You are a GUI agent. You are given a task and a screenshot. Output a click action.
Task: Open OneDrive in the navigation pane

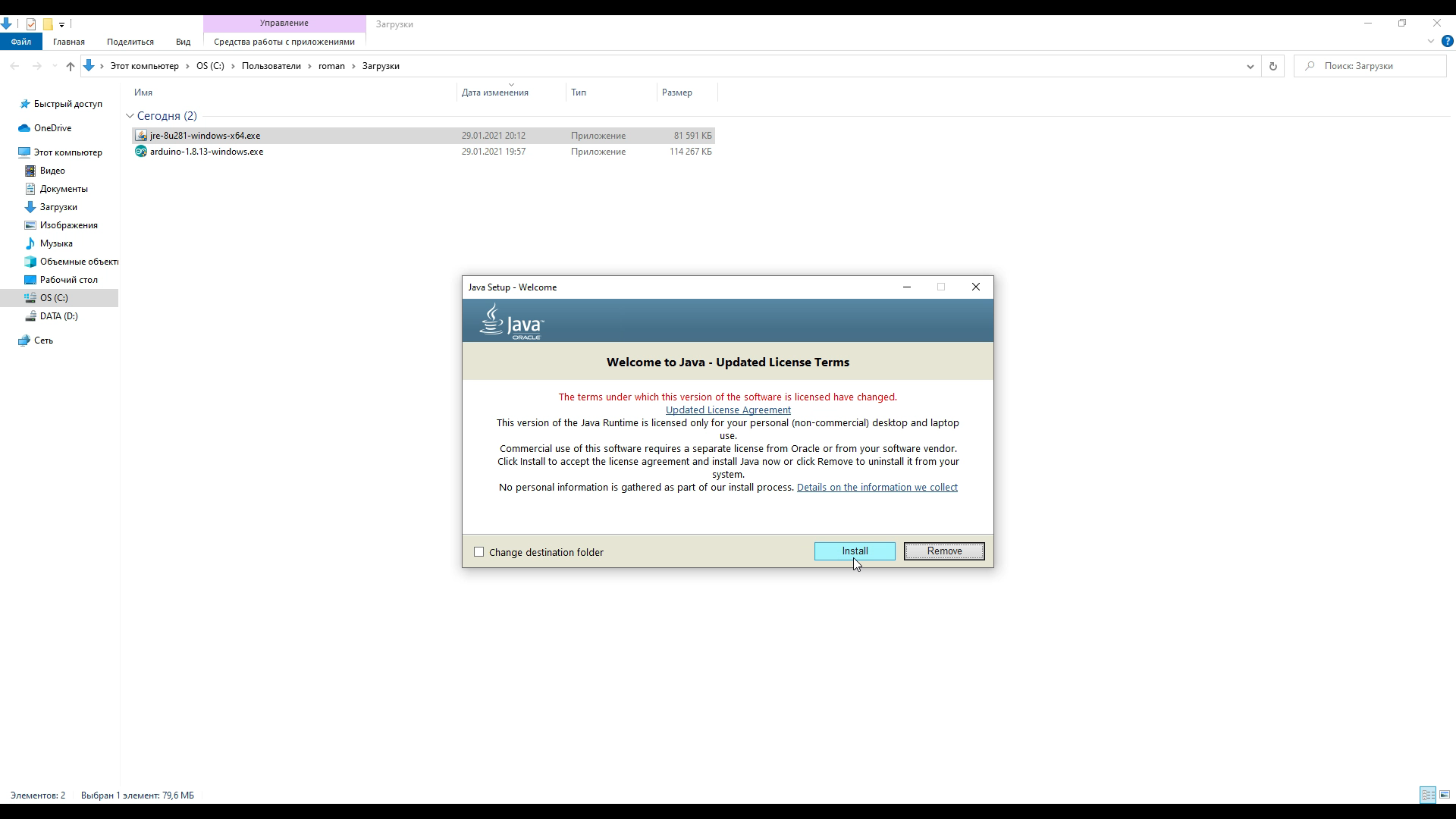52,128
